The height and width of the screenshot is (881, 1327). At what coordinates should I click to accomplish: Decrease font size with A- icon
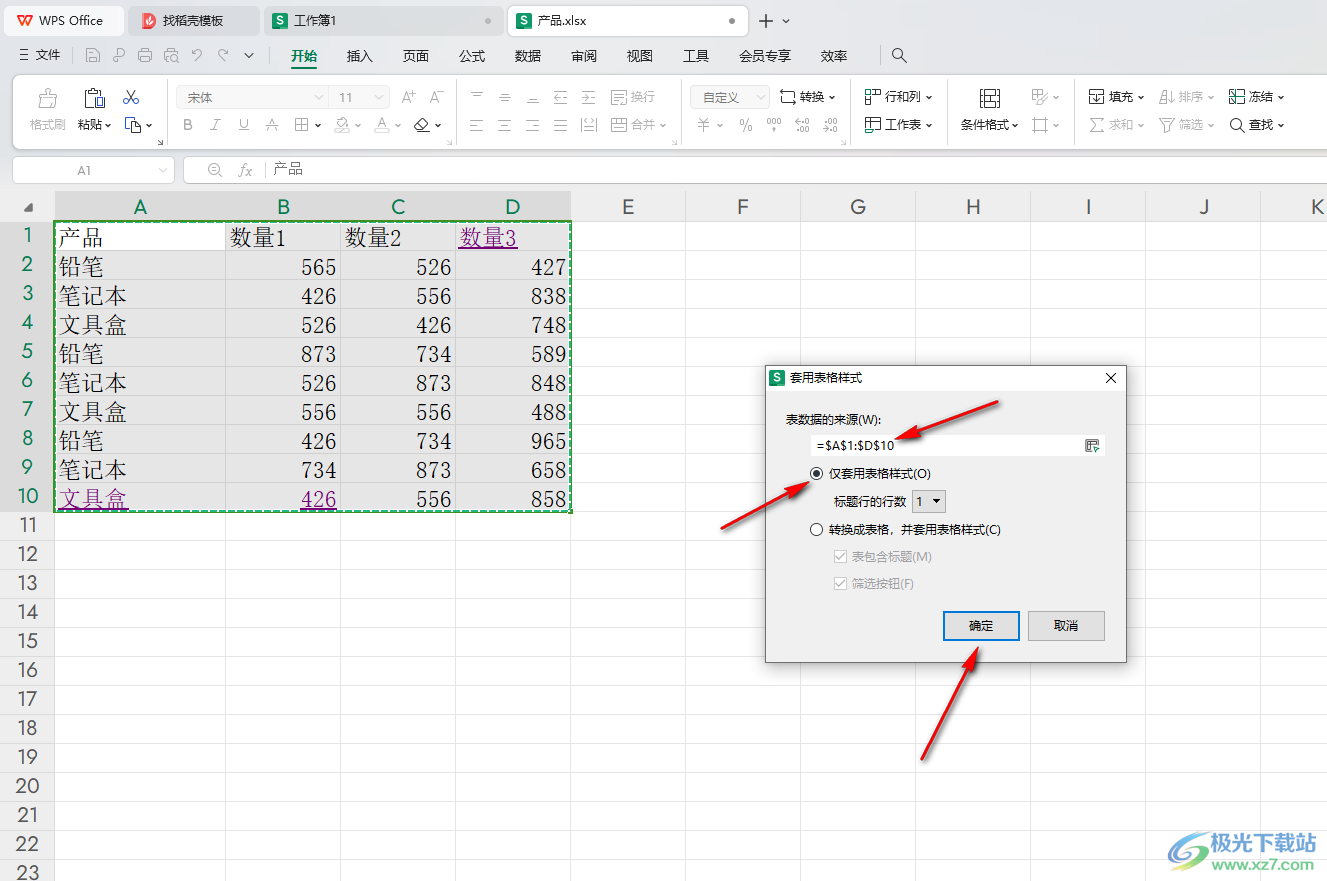point(436,97)
